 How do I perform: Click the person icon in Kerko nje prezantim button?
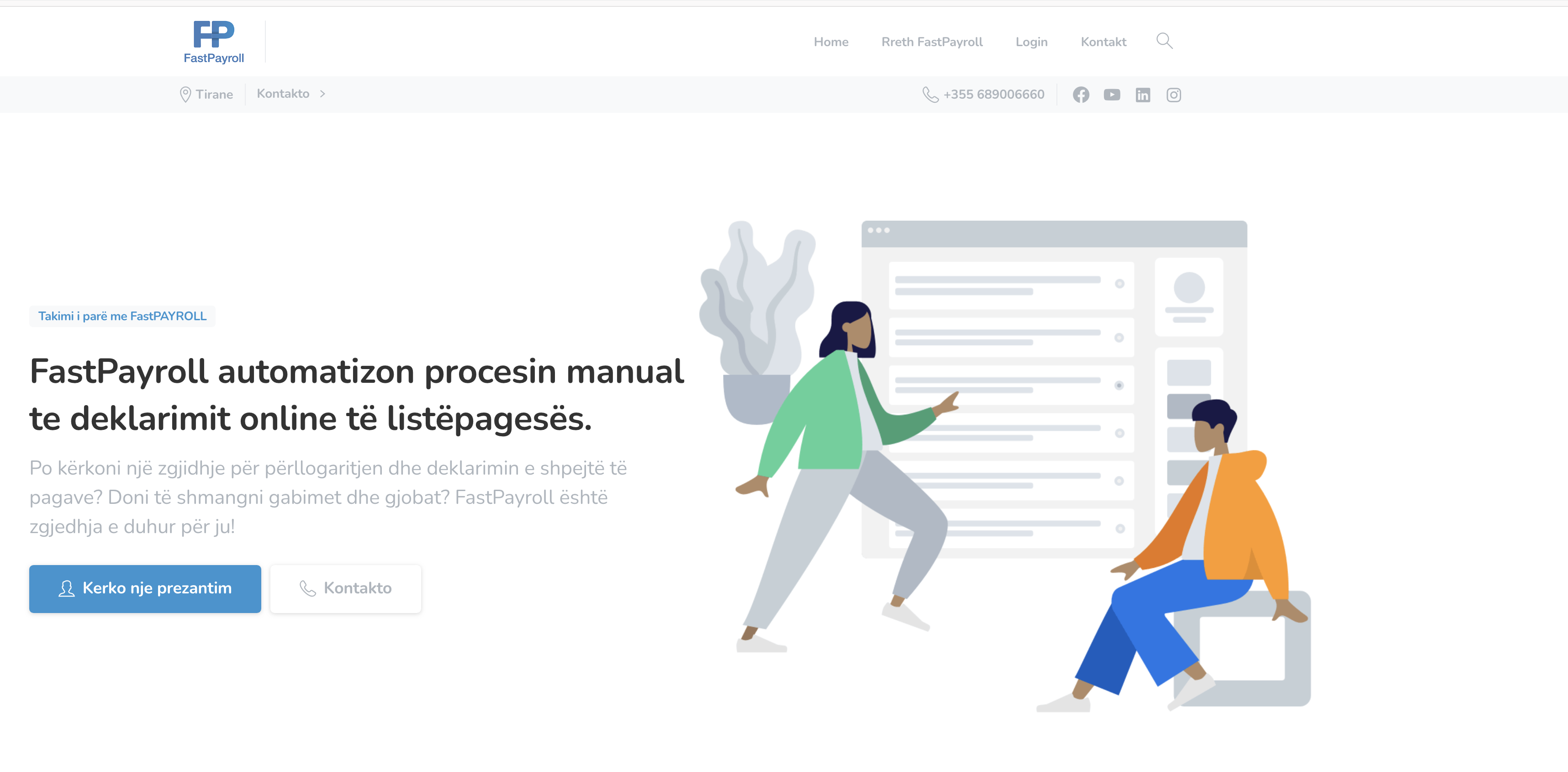click(66, 588)
